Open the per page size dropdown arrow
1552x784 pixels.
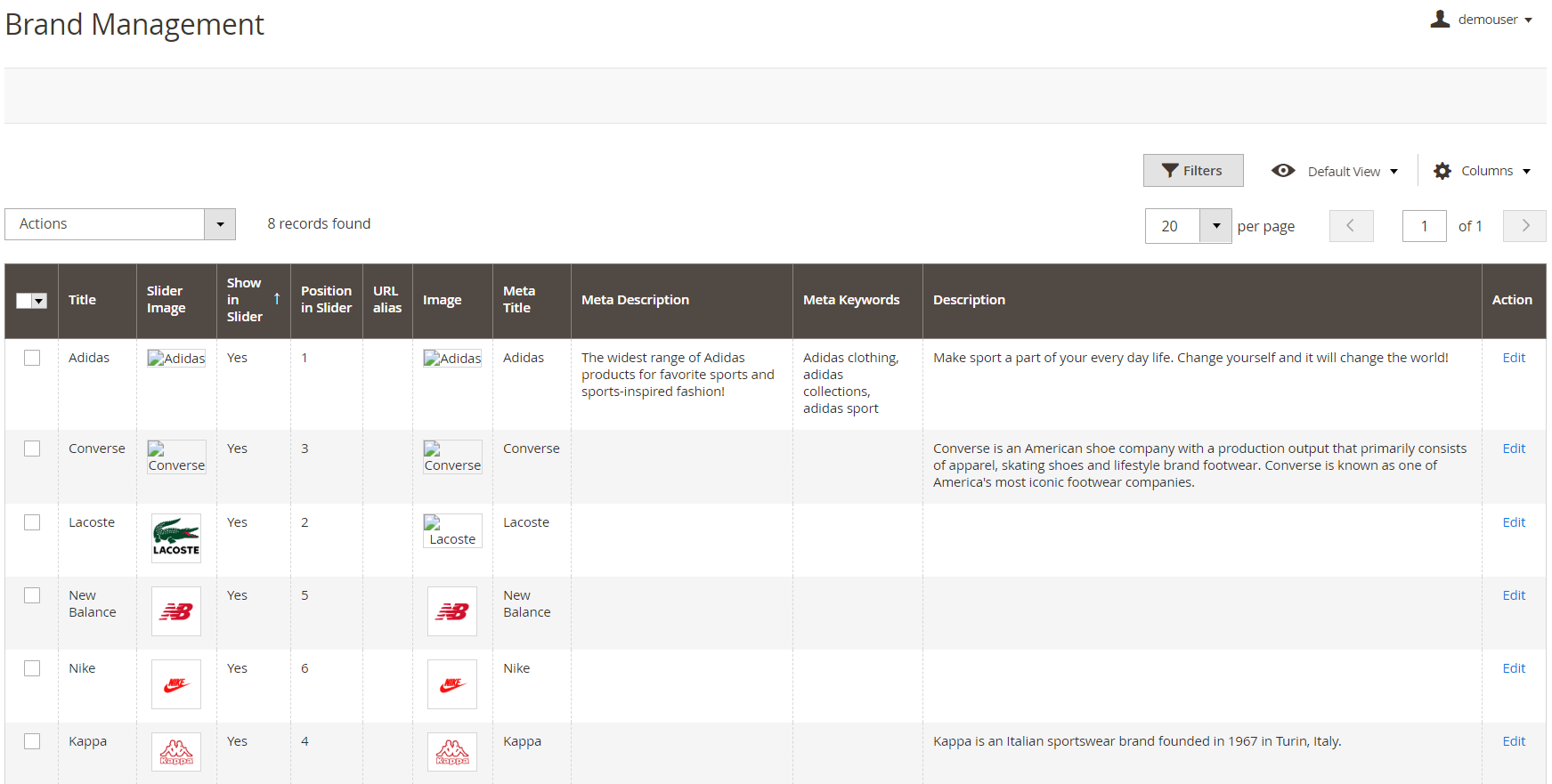tap(1215, 226)
